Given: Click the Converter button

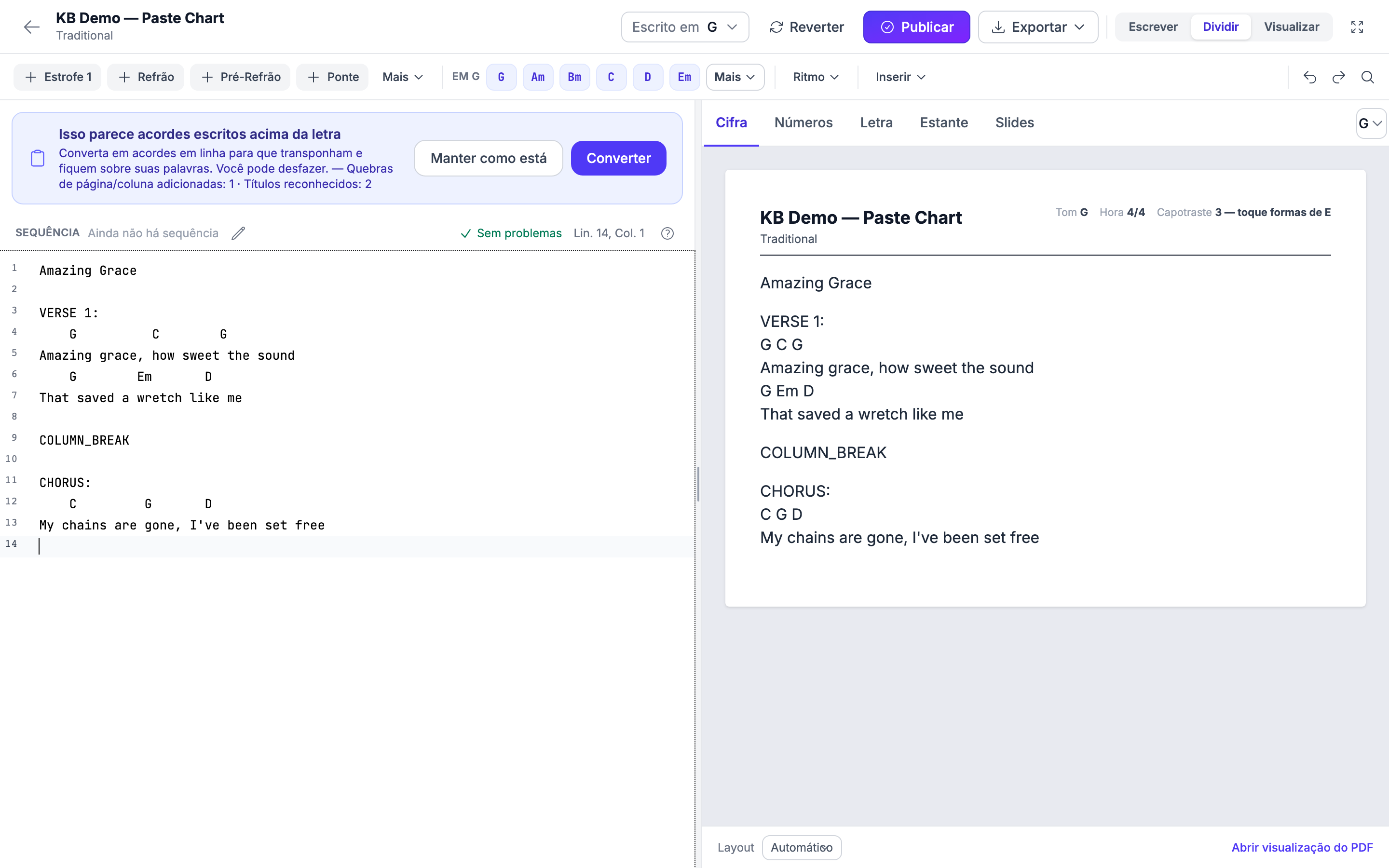Looking at the screenshot, I should (618, 158).
